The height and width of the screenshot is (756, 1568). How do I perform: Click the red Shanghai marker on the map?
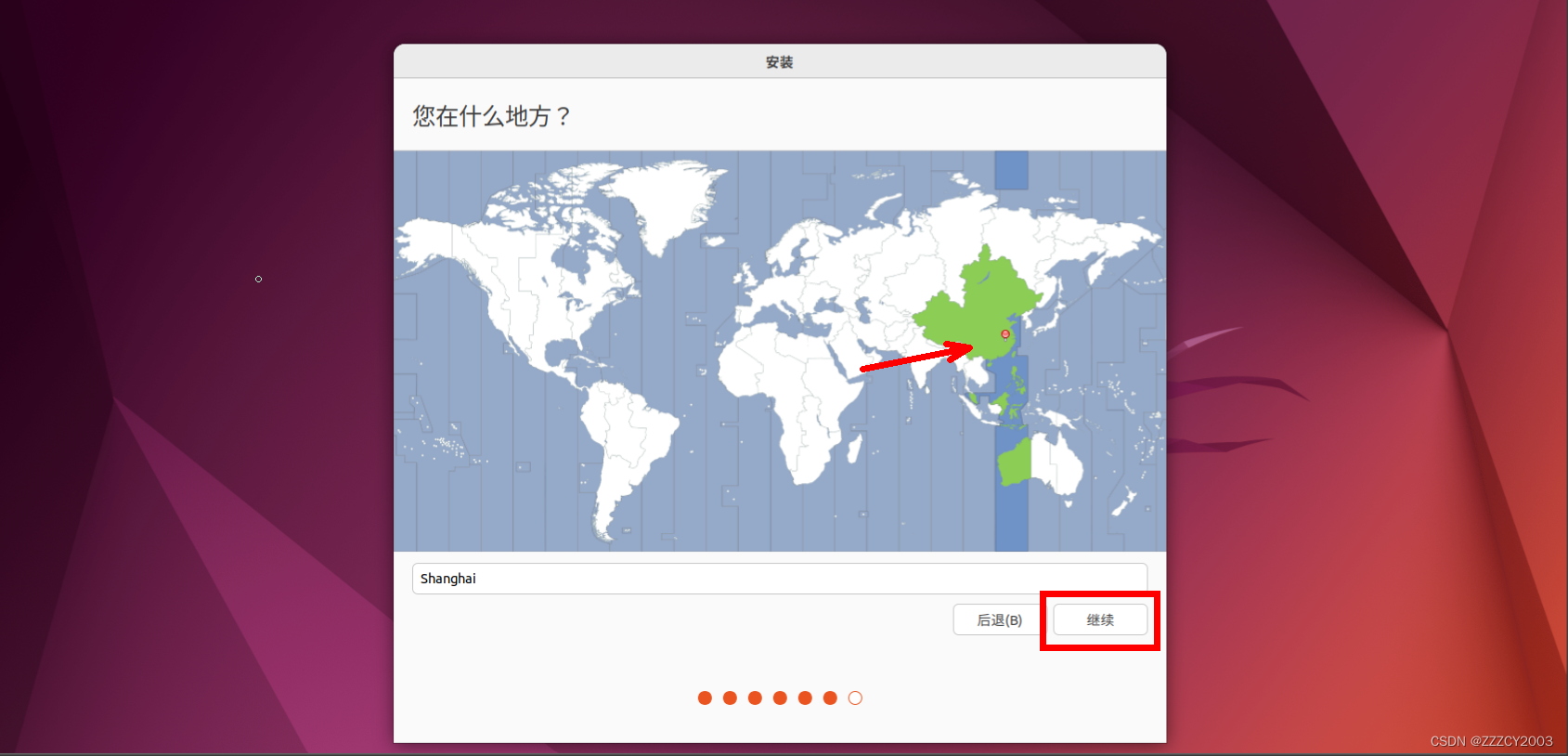pyautogui.click(x=1004, y=334)
